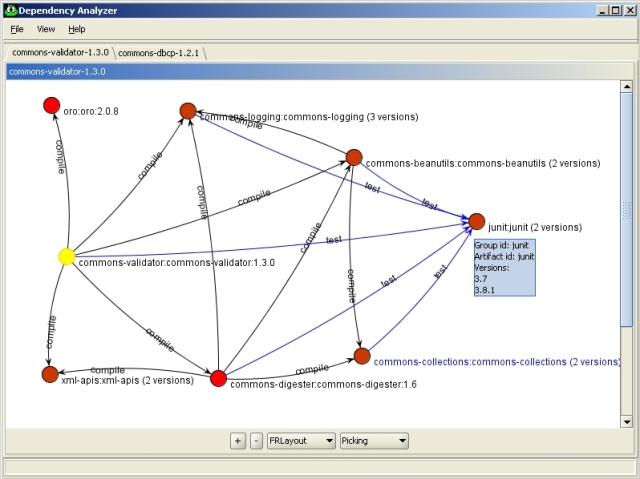The width and height of the screenshot is (640, 479).
Task: Click the commons-beanutils (2 versions) label
Action: pos(483,163)
